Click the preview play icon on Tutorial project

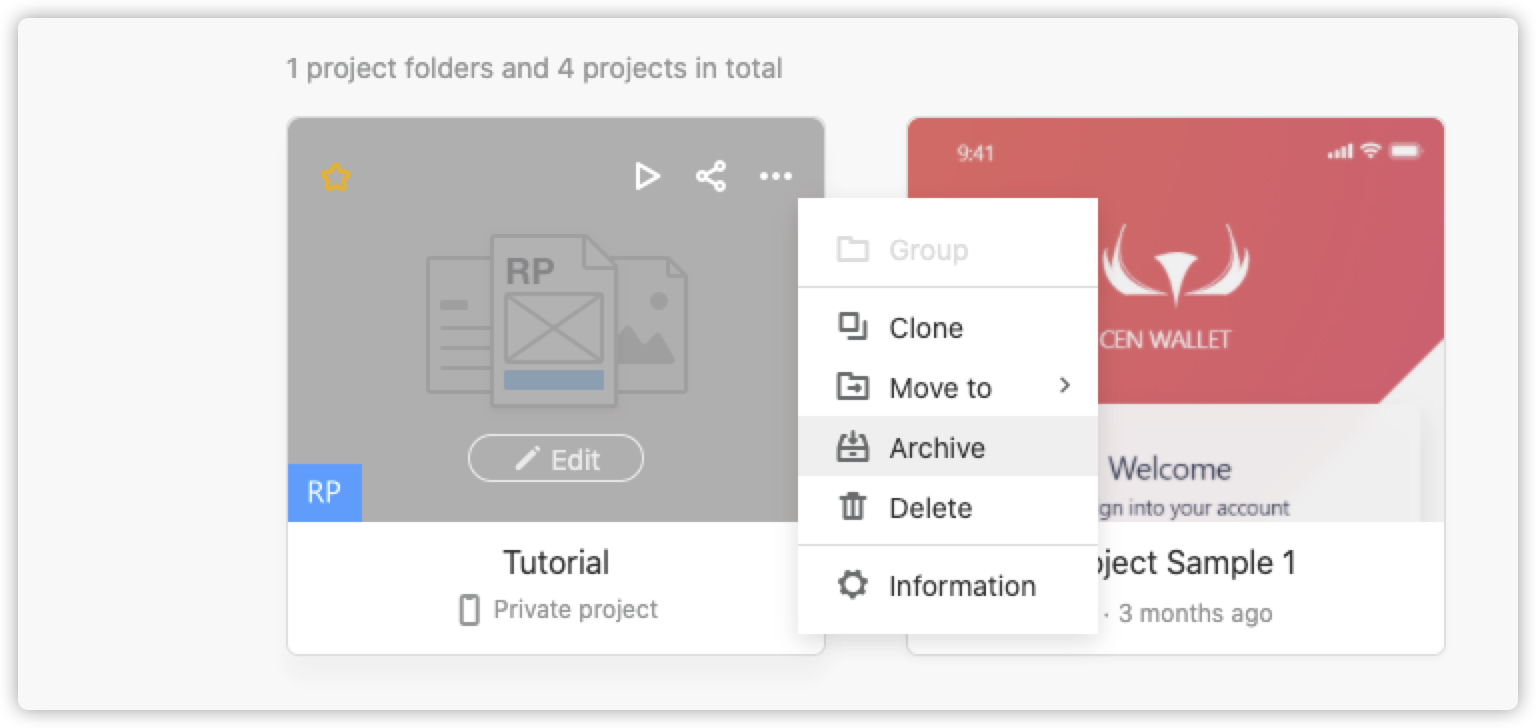point(648,176)
